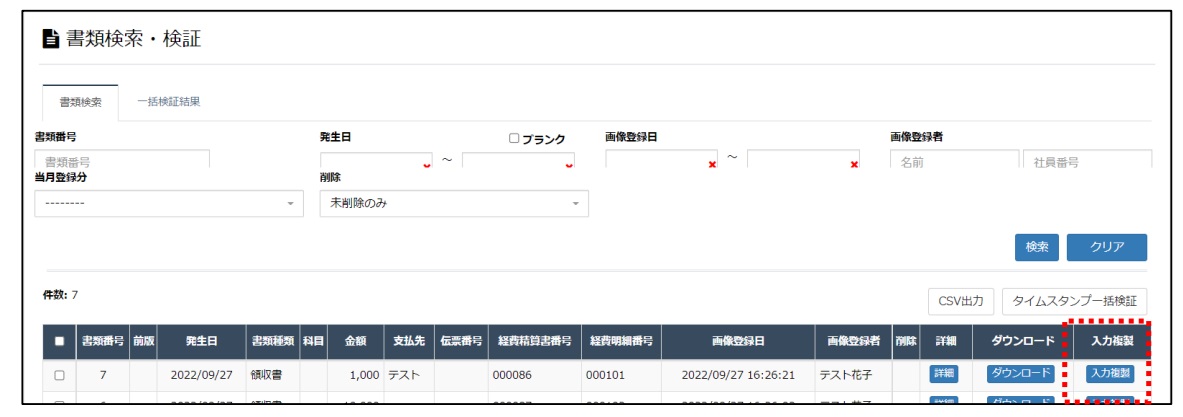Image resolution: width=1183 pixels, height=417 pixels.
Task: Toggle the select-all checkbox in table header
Action: [x=60, y=341]
